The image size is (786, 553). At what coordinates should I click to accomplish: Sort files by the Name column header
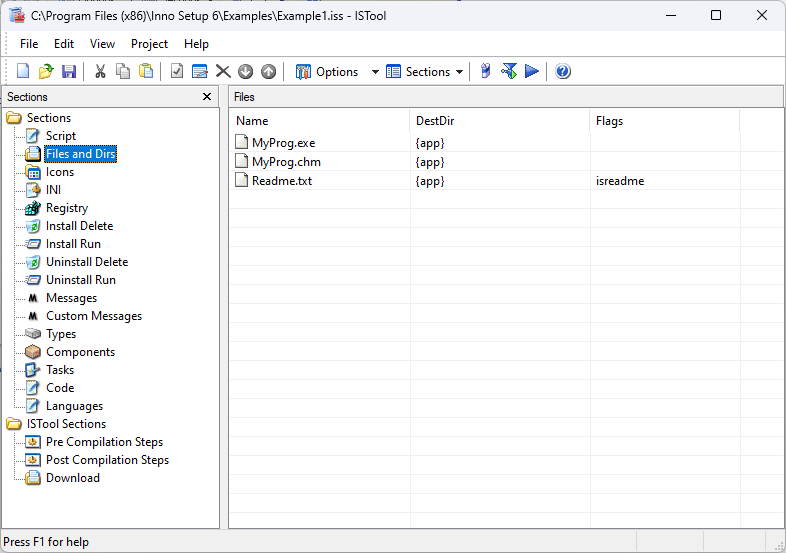tap(319, 121)
